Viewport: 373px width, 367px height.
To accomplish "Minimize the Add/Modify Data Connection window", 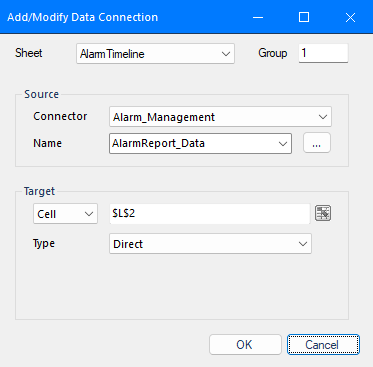I will [258, 17].
